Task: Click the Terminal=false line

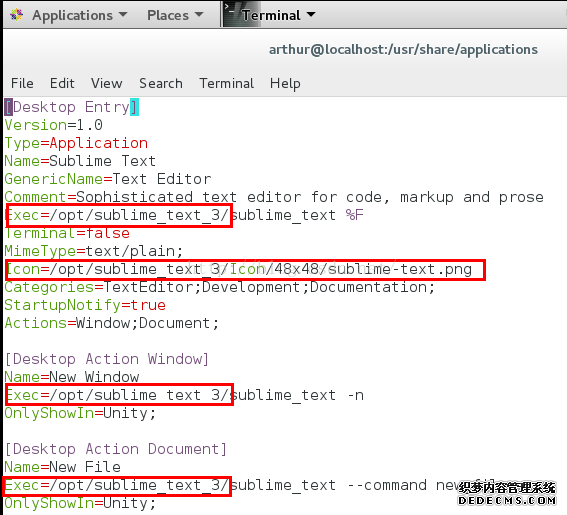Action: (67, 233)
